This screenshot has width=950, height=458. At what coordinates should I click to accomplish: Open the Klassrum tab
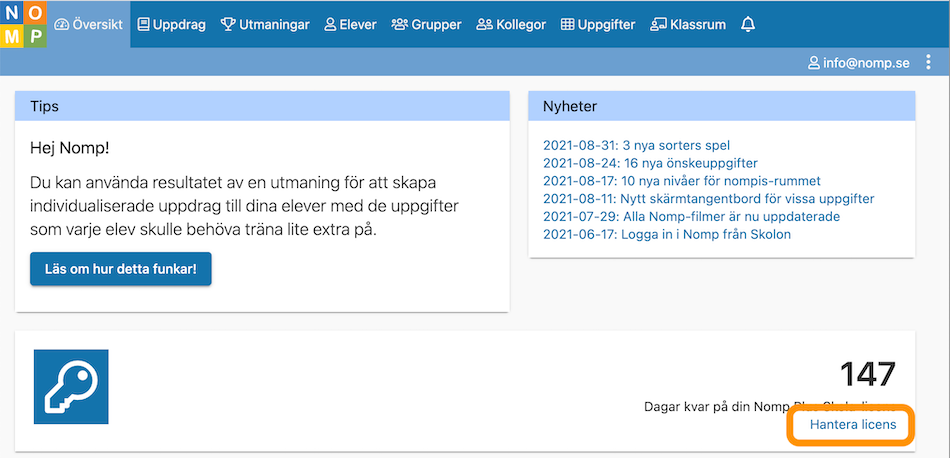pyautogui.click(x=688, y=25)
